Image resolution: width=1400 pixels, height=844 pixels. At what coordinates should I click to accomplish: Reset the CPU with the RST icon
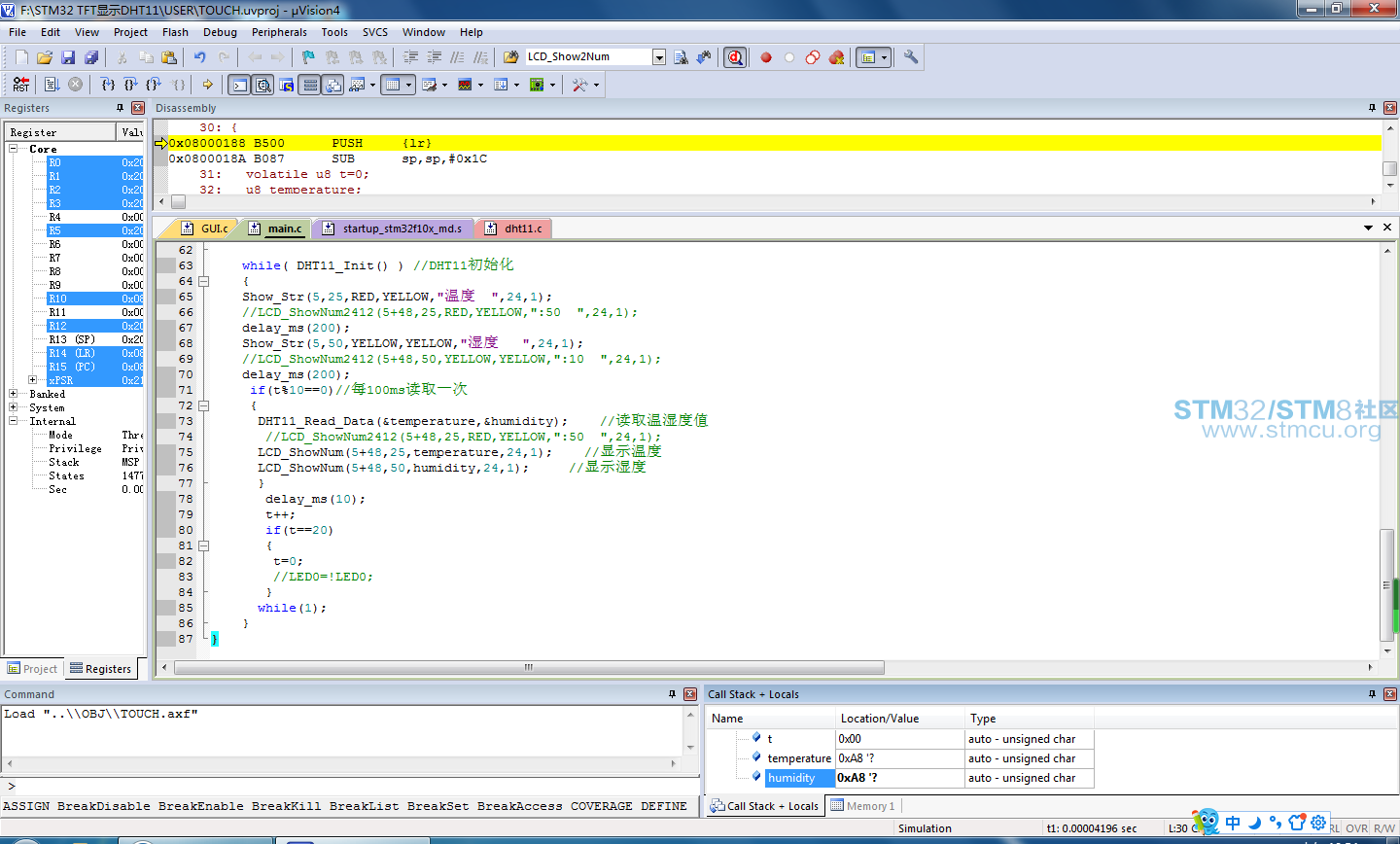[x=21, y=85]
